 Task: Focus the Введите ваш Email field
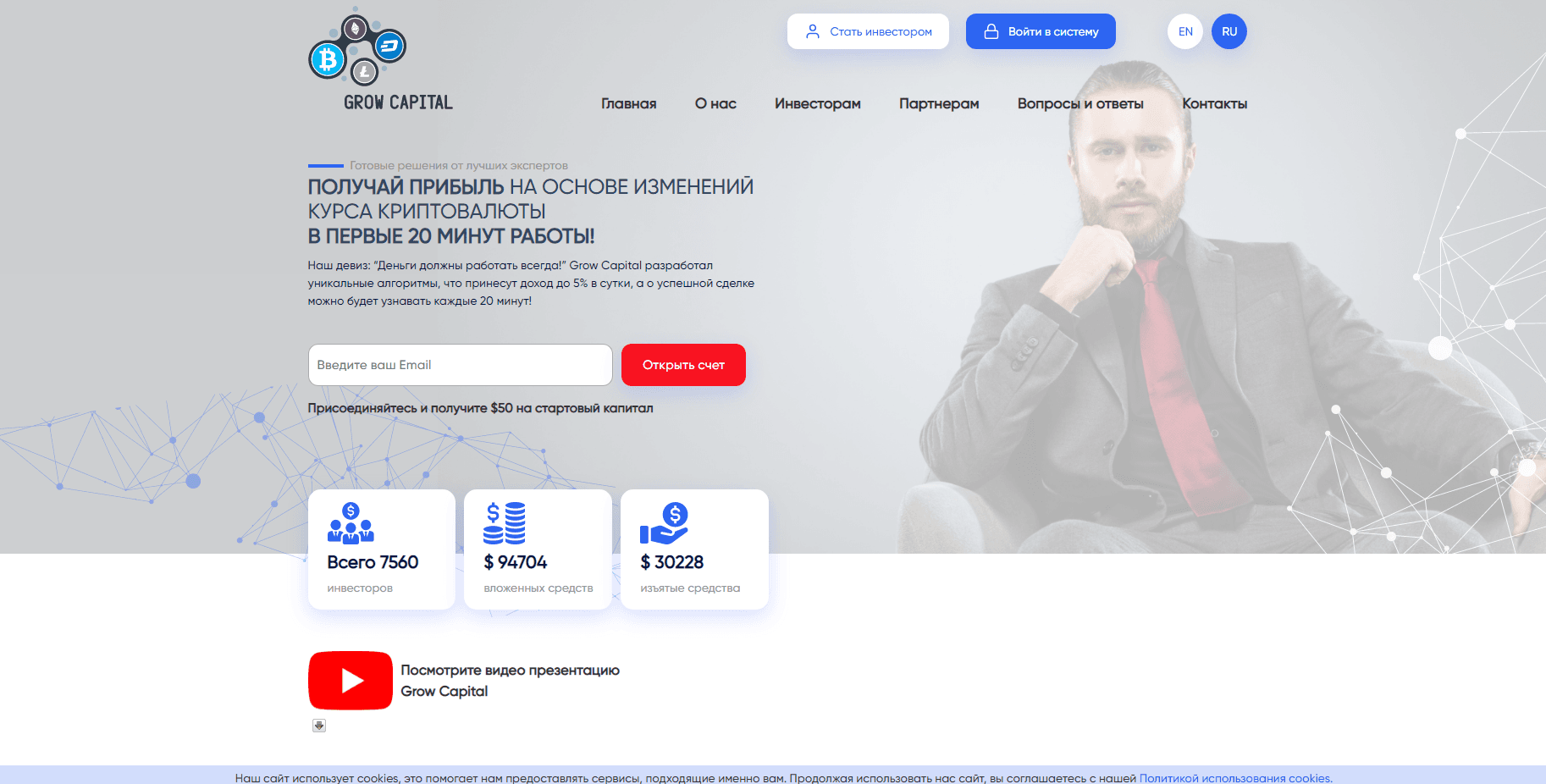[460, 365]
